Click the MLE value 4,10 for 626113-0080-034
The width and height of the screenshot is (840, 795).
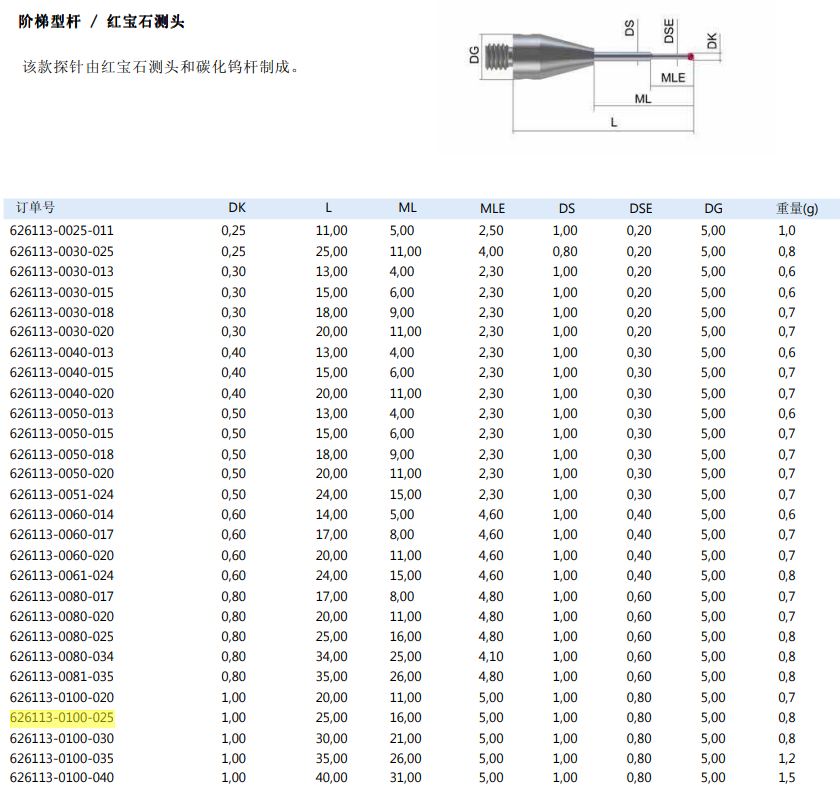(x=491, y=657)
